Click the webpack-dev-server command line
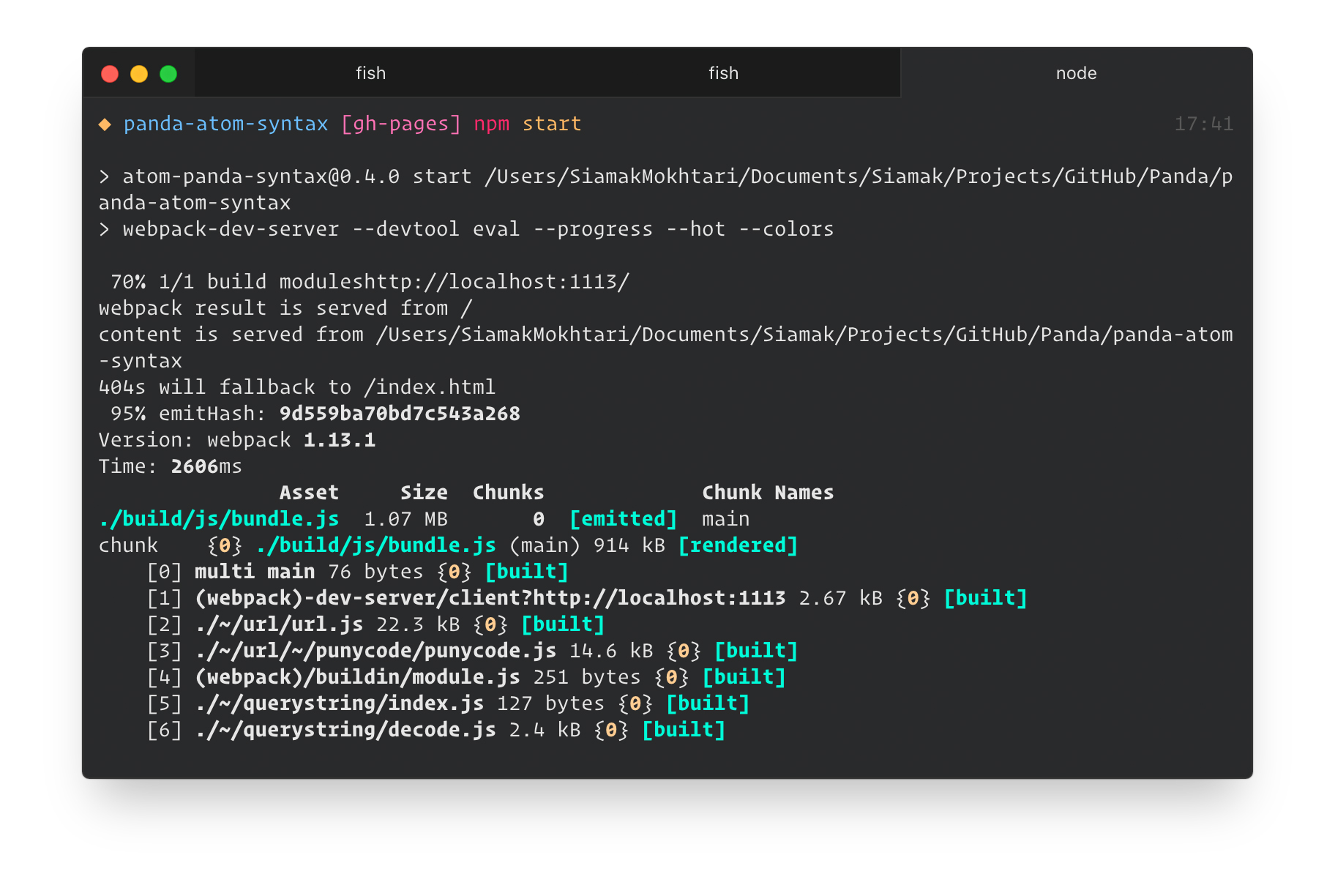This screenshot has height=896, width=1335. pos(467,229)
